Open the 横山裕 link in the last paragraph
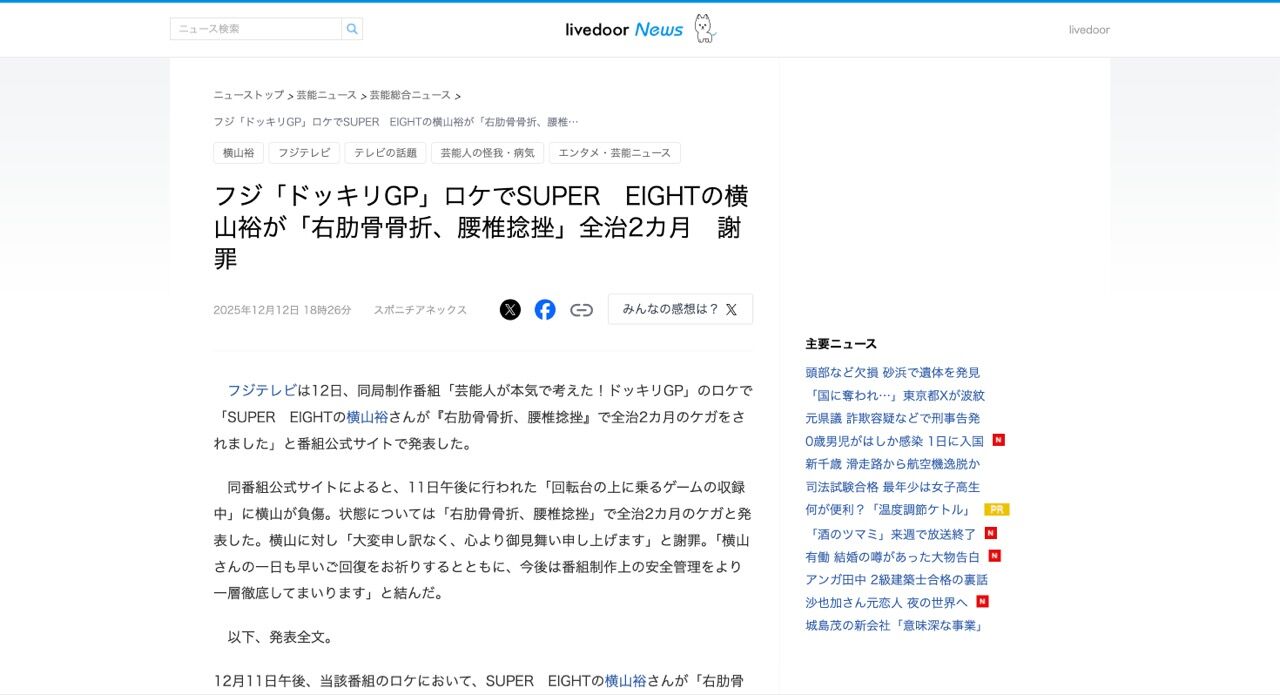The height and width of the screenshot is (695, 1280). click(626, 681)
